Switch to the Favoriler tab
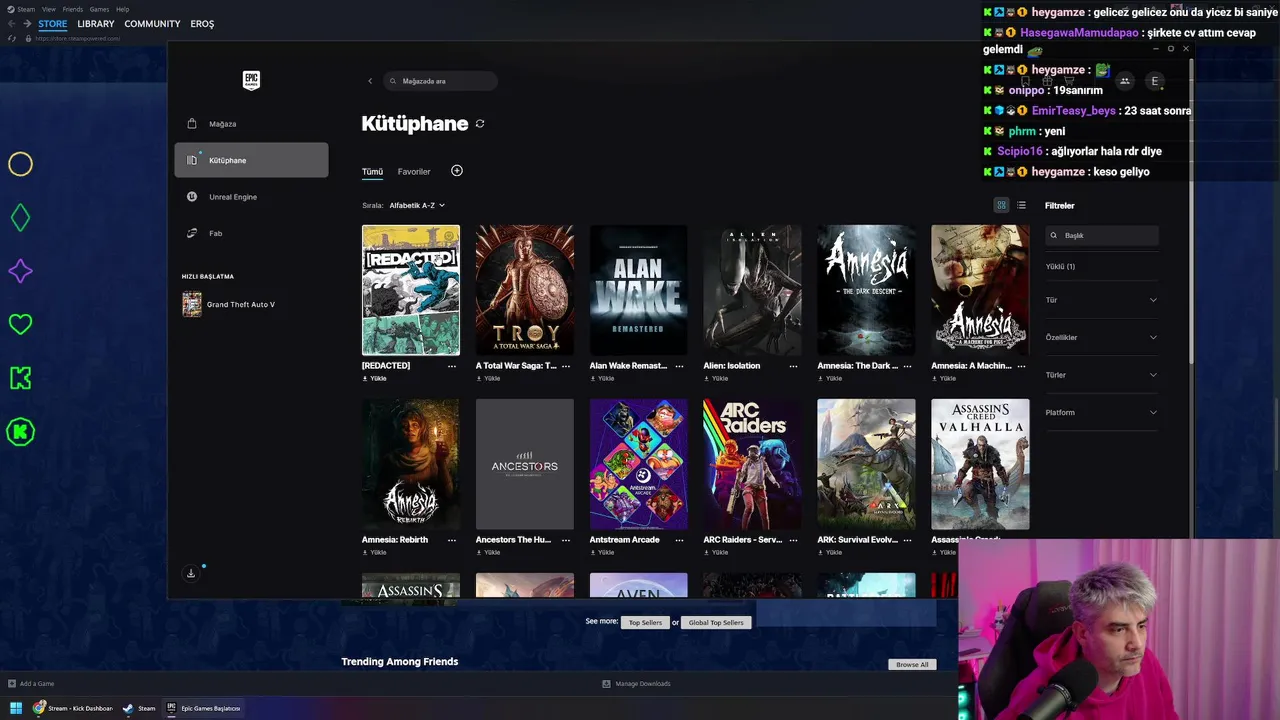Viewport: 1280px width, 720px height. click(x=414, y=172)
